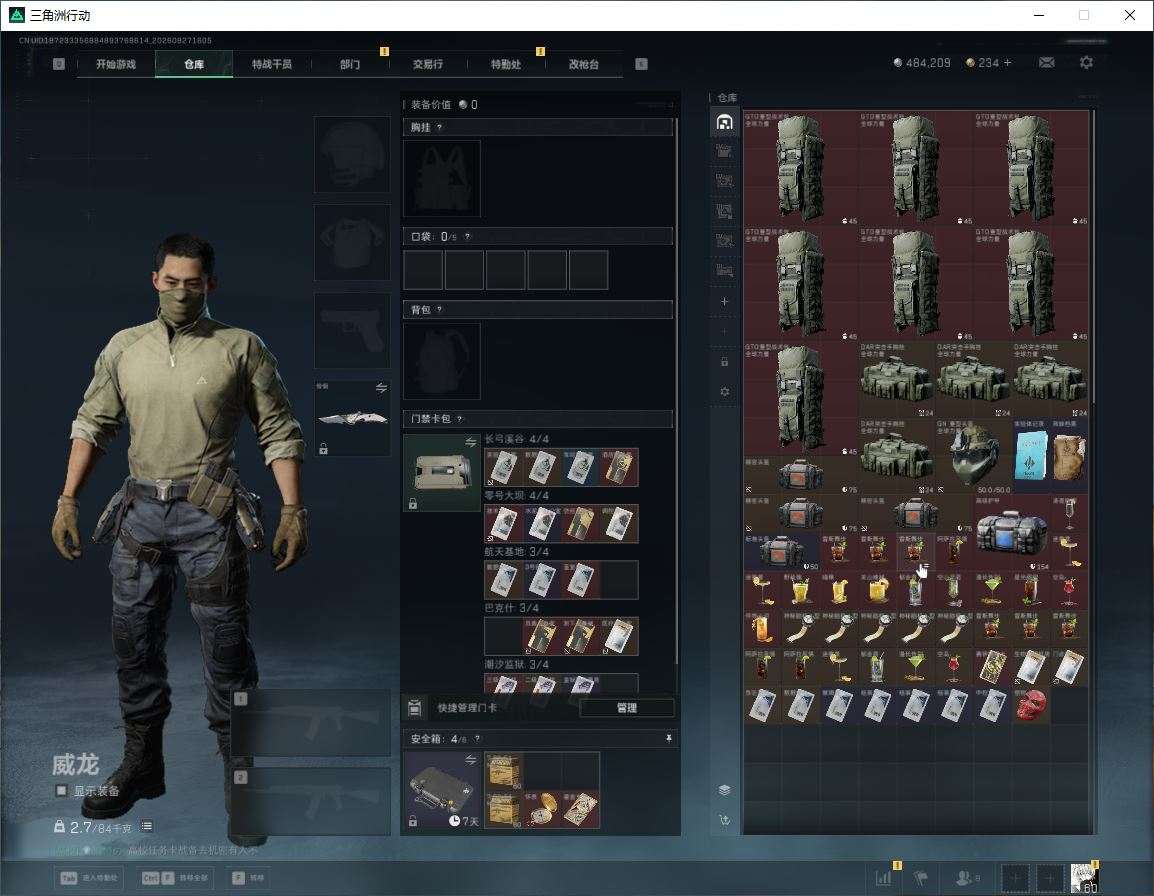Click the empty pistol slot
The image size is (1154, 896).
click(x=353, y=331)
